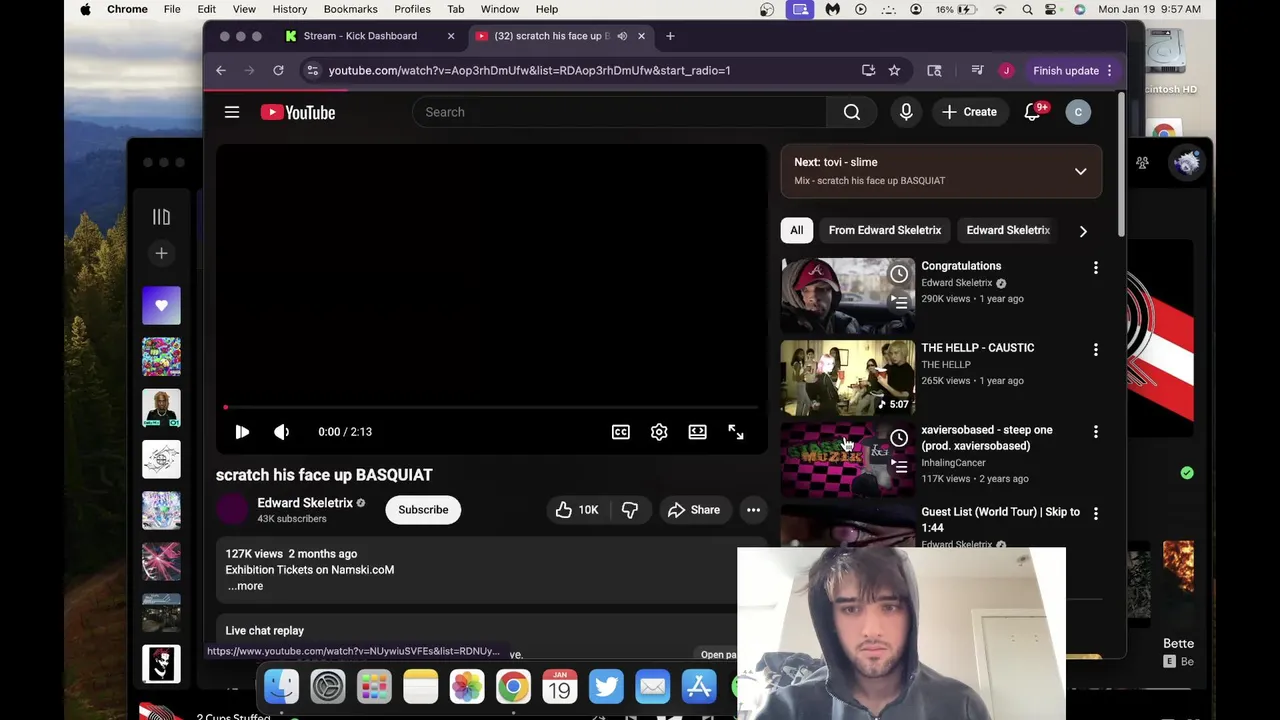This screenshot has width=1280, height=720.
Task: Open Spotlight search in the menu bar
Action: click(x=1028, y=9)
